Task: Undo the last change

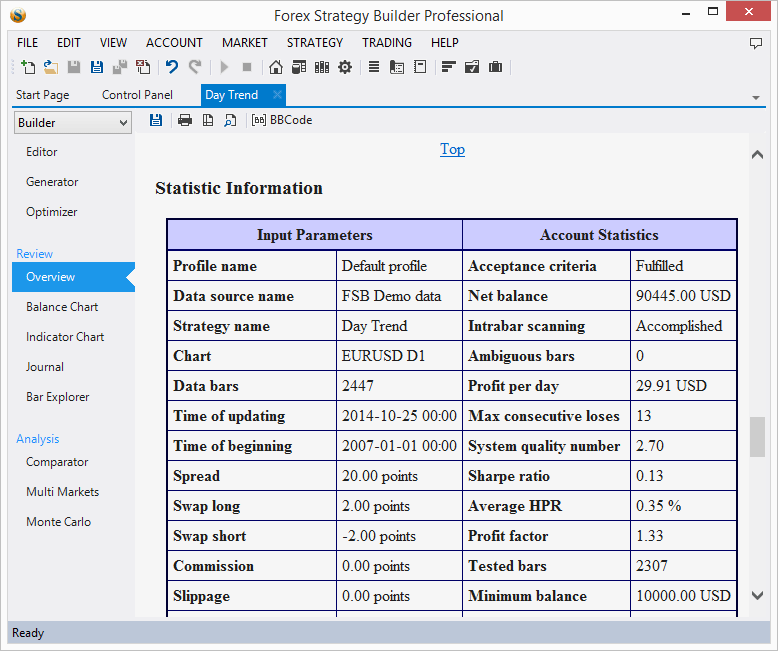Action: [x=172, y=67]
